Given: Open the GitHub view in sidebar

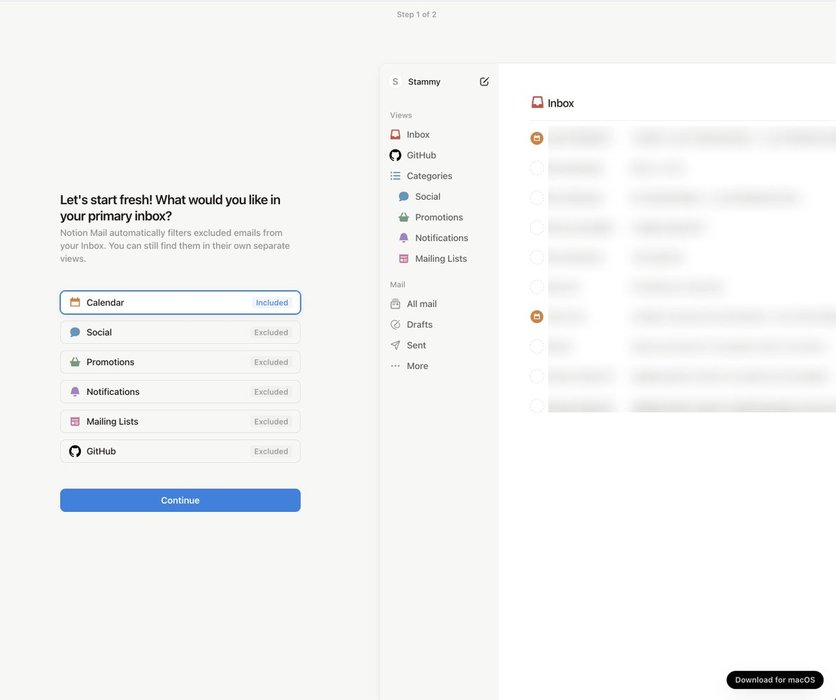Looking at the screenshot, I should pos(421,155).
